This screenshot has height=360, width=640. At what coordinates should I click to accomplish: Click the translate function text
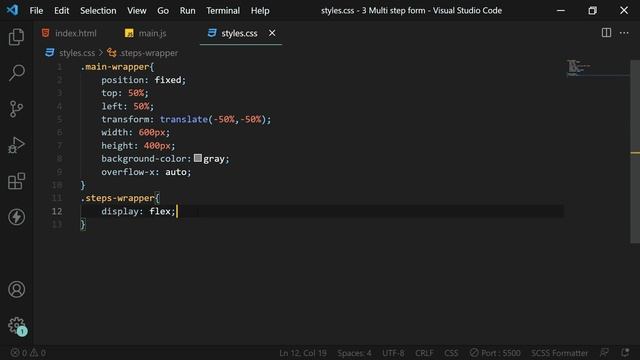click(184, 119)
